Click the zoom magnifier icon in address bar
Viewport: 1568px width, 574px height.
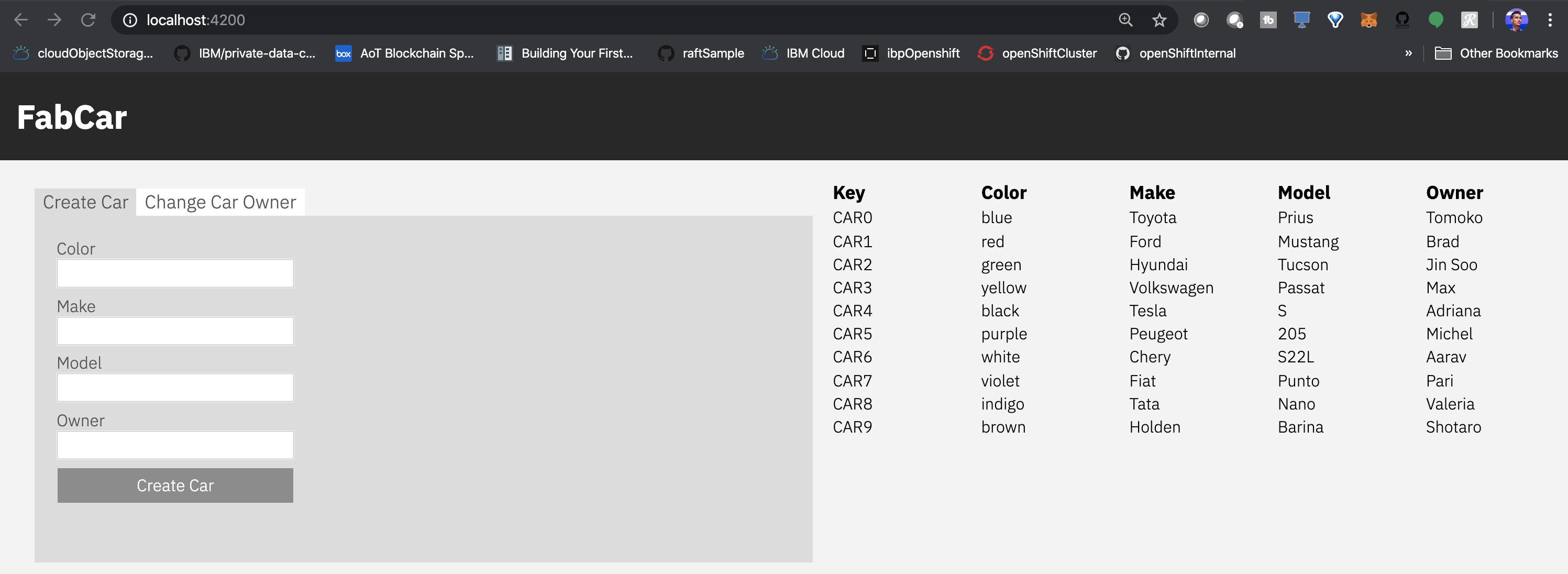click(x=1125, y=20)
